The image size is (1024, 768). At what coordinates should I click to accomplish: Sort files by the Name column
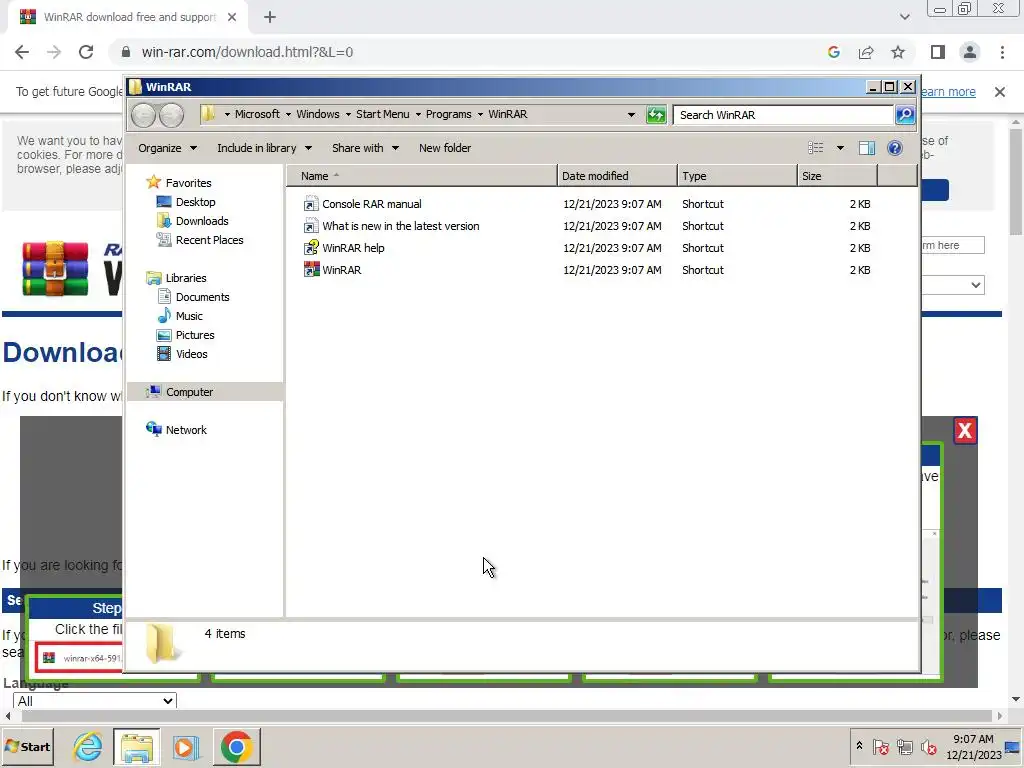(422, 176)
